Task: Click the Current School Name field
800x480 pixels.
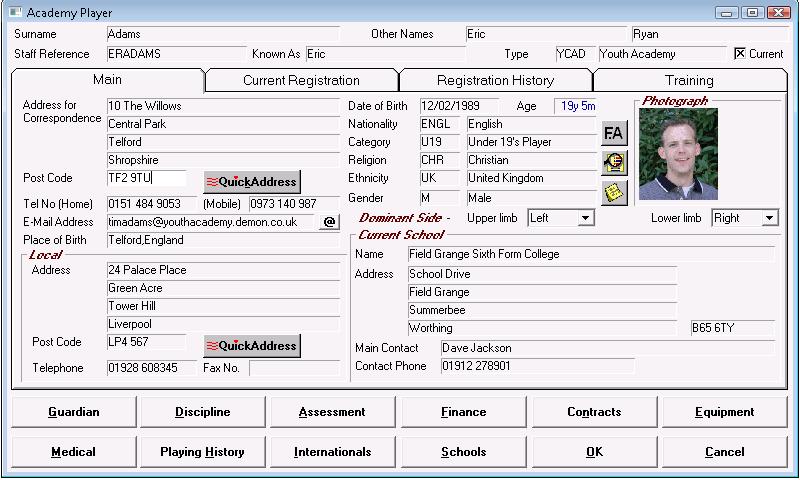Action: (x=591, y=254)
